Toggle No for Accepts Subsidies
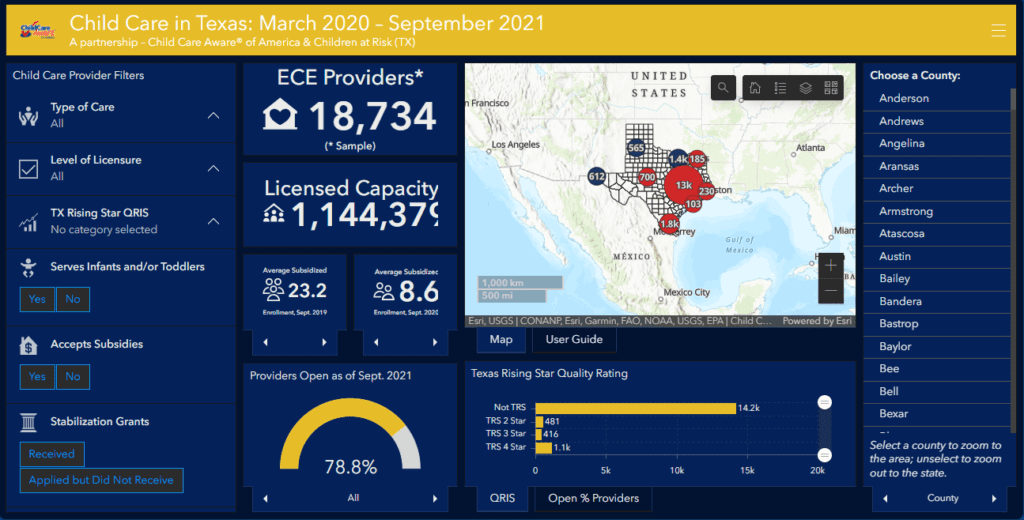1024x520 pixels. [x=72, y=377]
